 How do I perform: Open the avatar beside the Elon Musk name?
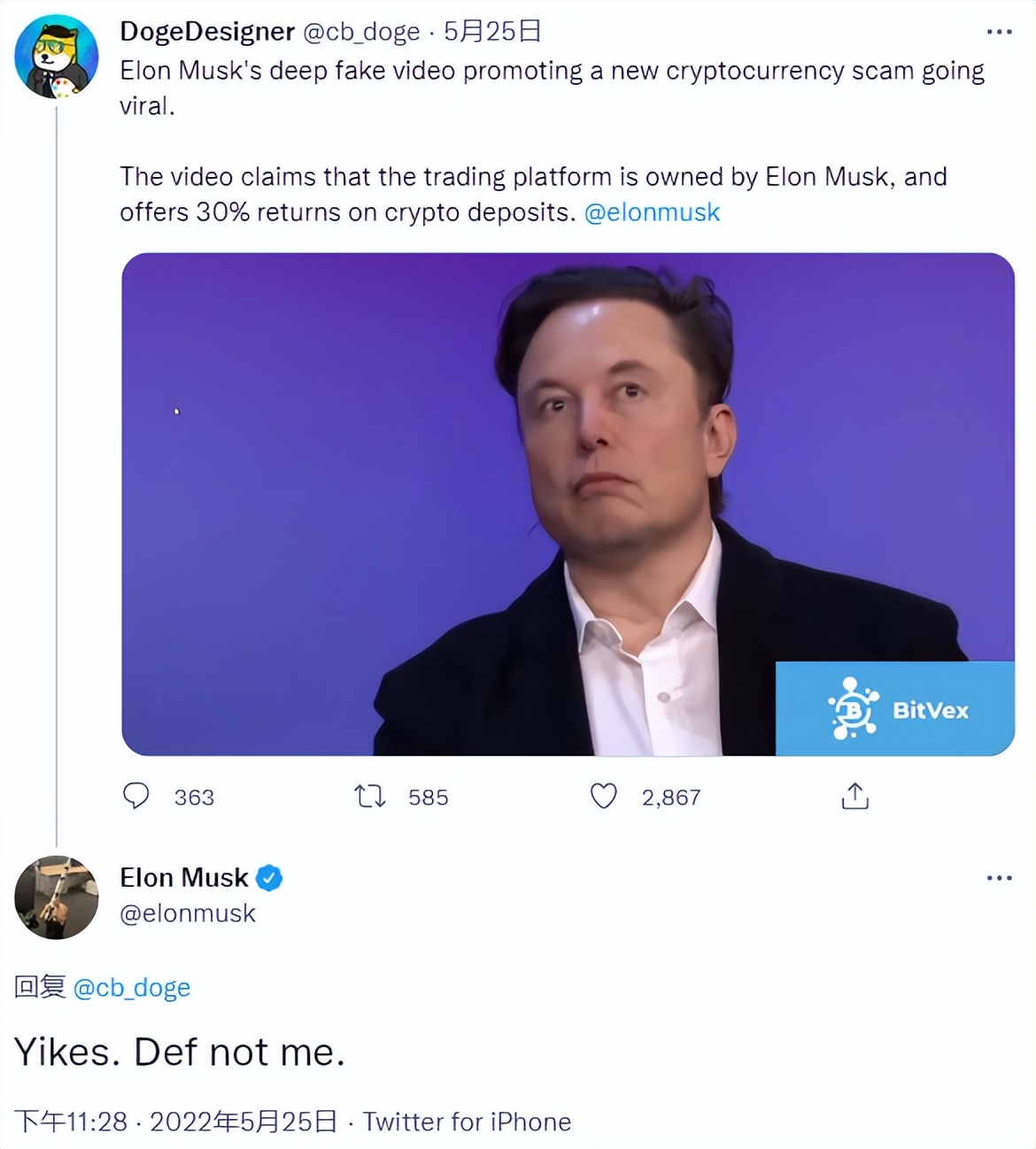[x=56, y=897]
